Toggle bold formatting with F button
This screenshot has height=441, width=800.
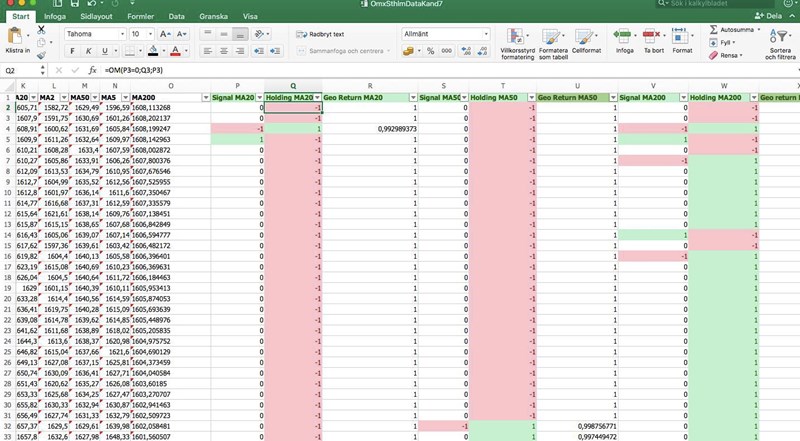pyautogui.click(x=73, y=51)
